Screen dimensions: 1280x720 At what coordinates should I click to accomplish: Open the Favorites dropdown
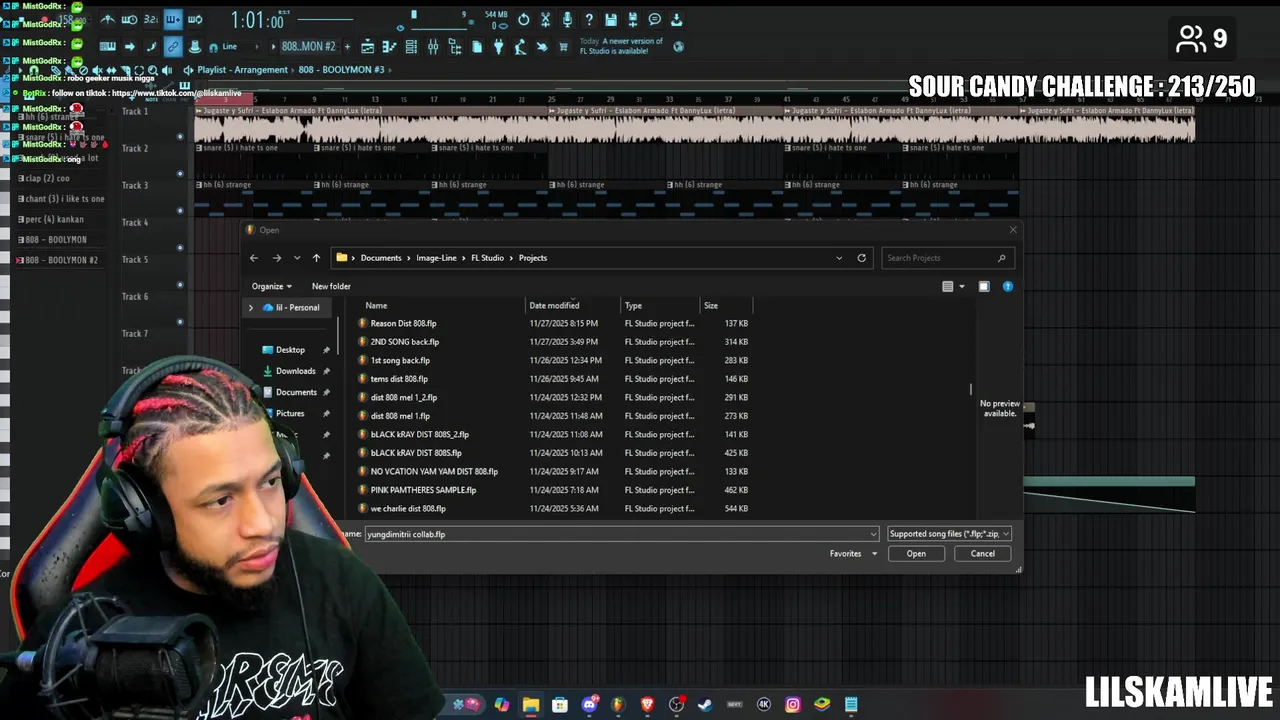click(853, 554)
